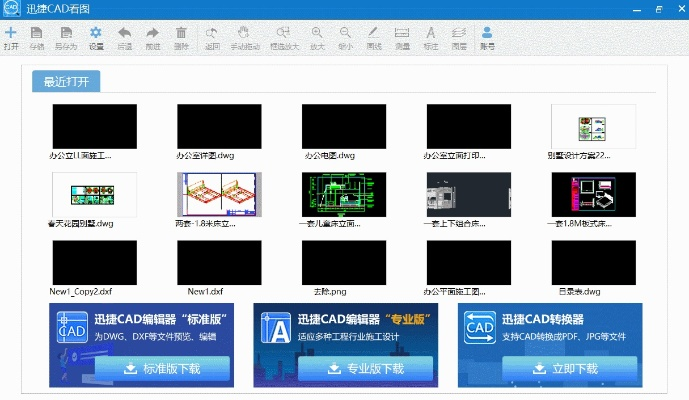This screenshot has height=400, width=689.
Task: Open the 一套上下组合床 drawing thumbnail
Action: click(x=469, y=194)
